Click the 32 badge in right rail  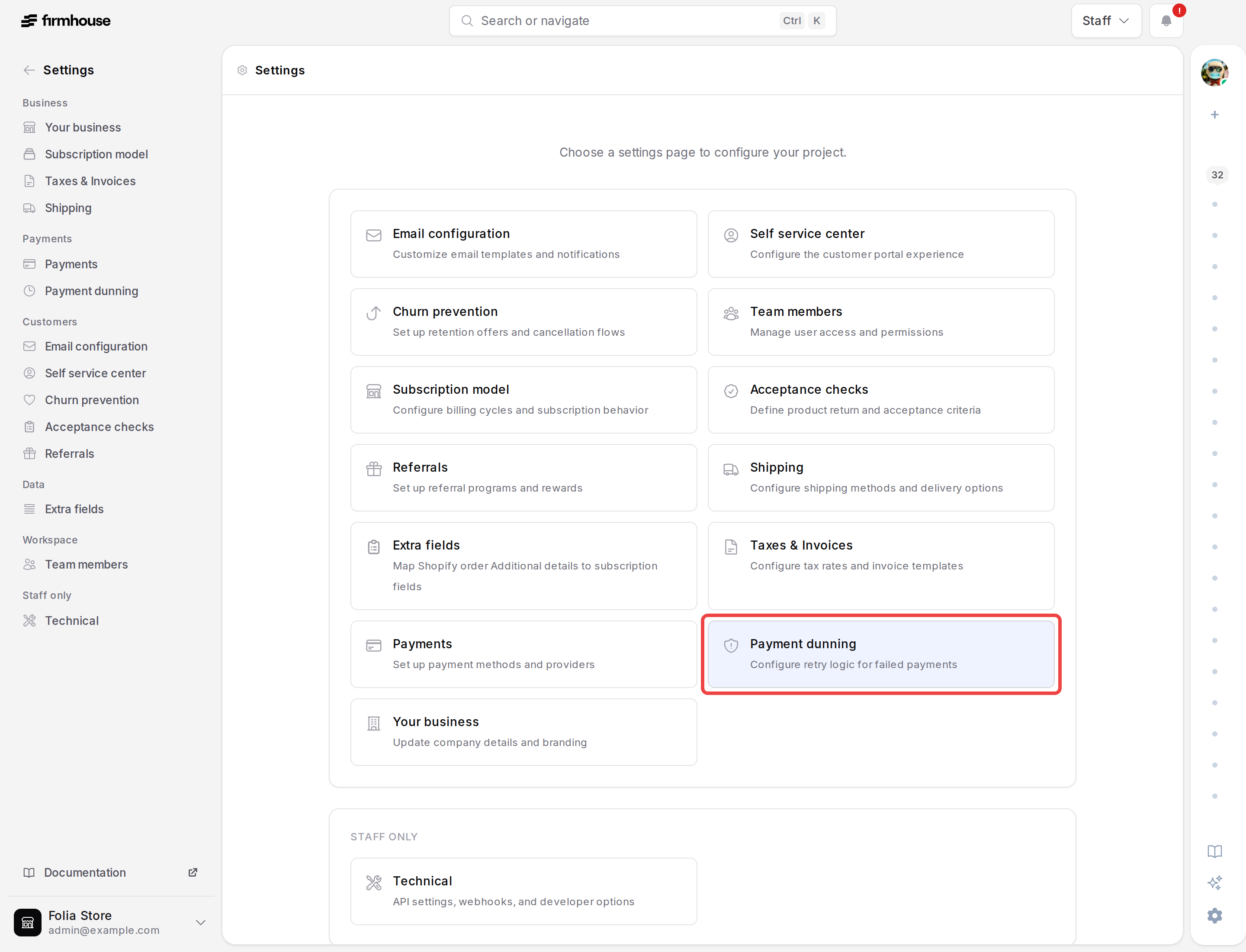coord(1217,175)
